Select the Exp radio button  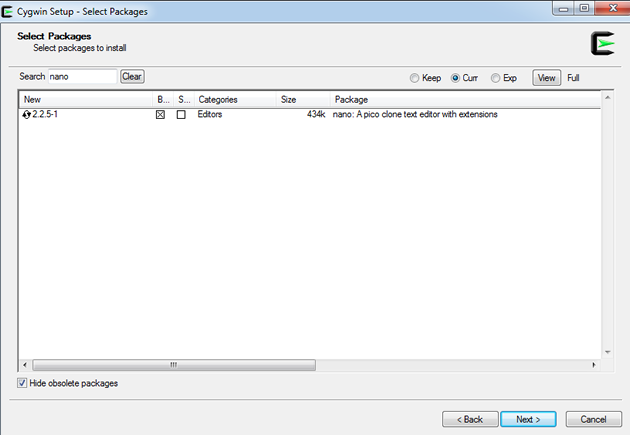click(x=495, y=78)
